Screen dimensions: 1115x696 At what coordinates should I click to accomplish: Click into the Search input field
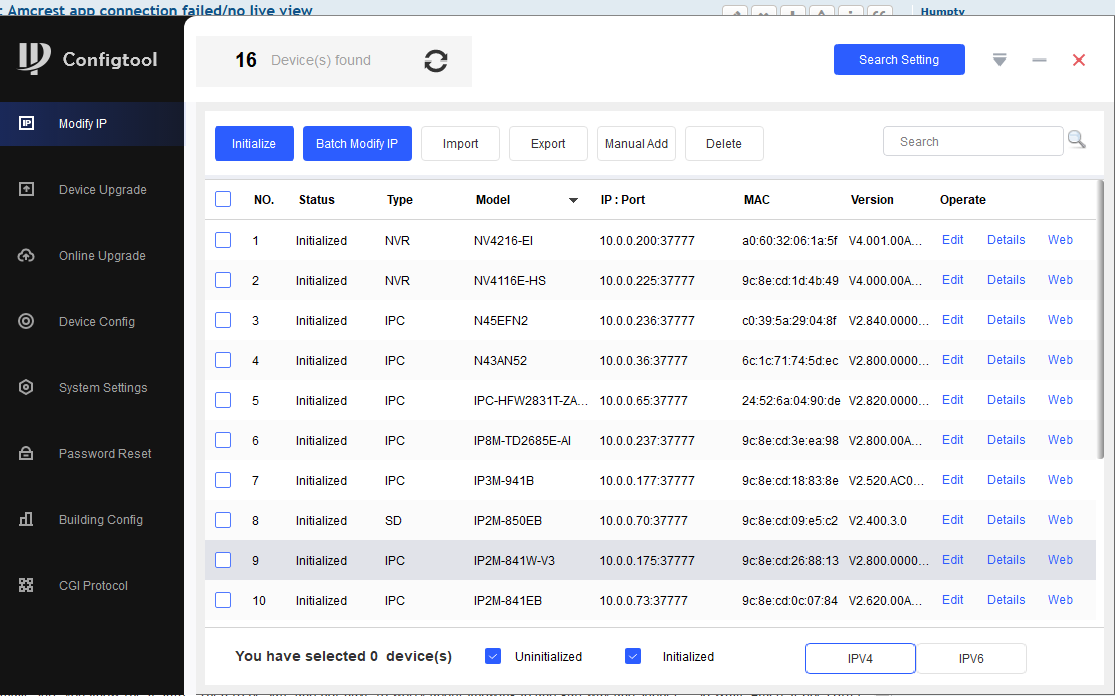point(973,141)
